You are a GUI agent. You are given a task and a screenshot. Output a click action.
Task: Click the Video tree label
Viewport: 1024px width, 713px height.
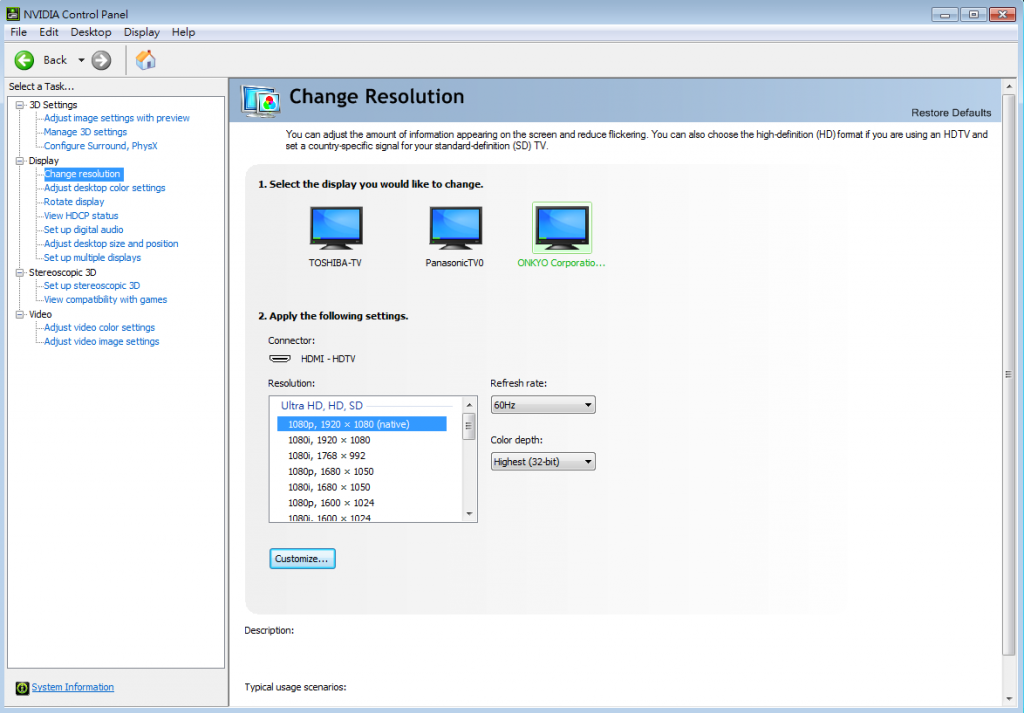(40, 314)
